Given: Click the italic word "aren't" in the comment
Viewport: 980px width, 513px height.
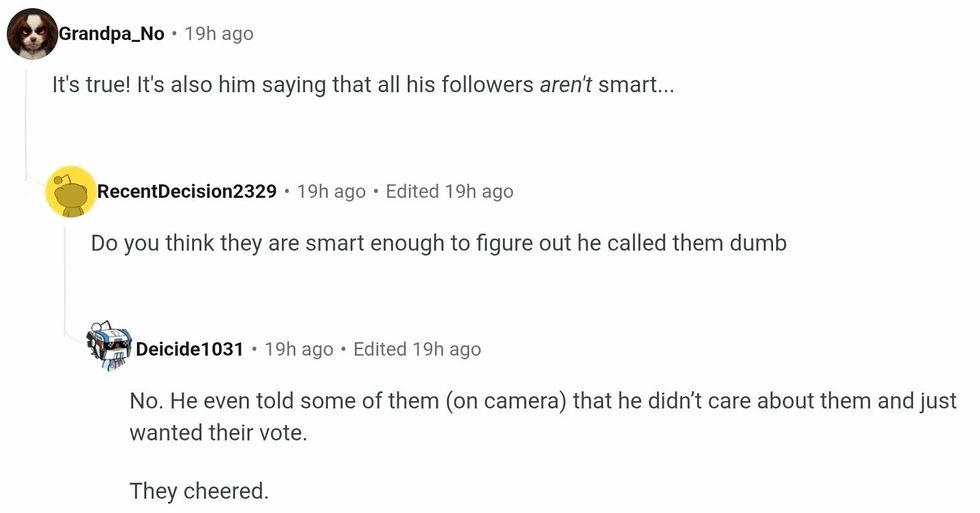Looking at the screenshot, I should point(566,86).
